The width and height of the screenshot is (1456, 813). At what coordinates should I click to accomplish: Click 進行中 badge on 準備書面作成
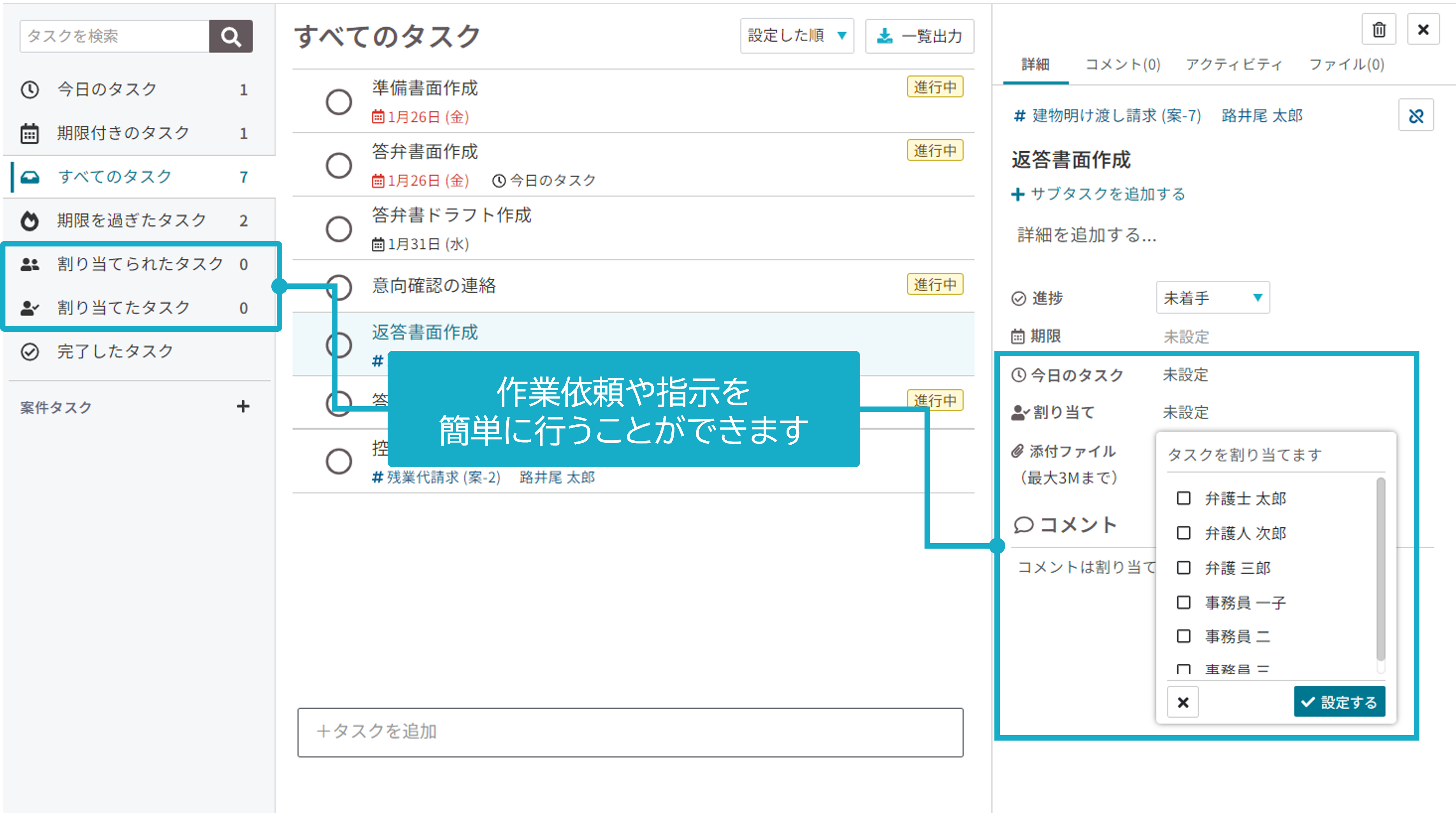click(x=935, y=87)
